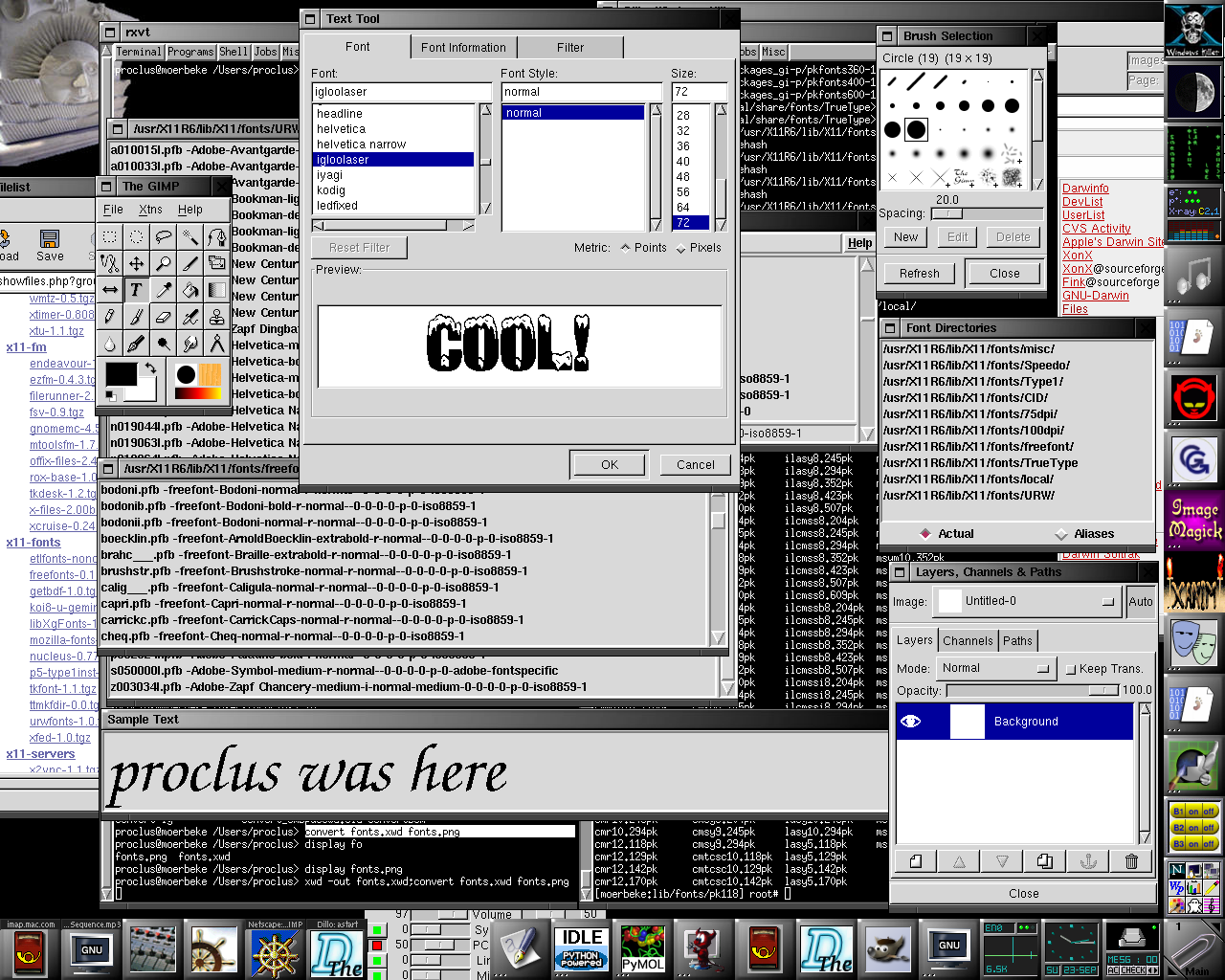
Task: Pick the Fuzzy Select magic wand tool
Action: point(190,236)
